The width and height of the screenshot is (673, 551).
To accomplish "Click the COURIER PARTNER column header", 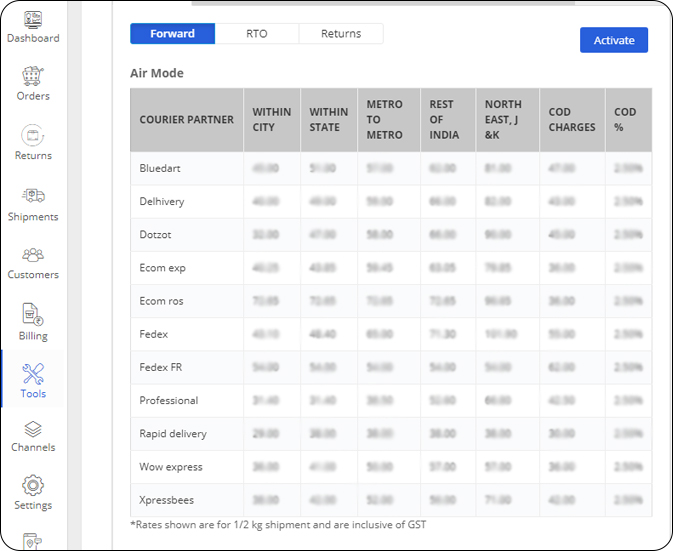I will (187, 120).
